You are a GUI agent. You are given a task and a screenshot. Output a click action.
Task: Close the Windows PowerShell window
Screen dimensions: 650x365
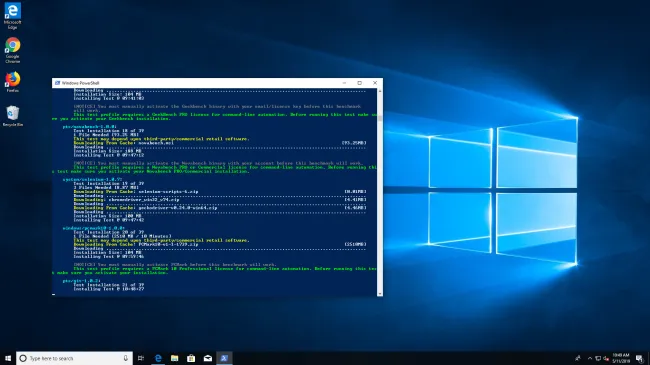coord(375,83)
